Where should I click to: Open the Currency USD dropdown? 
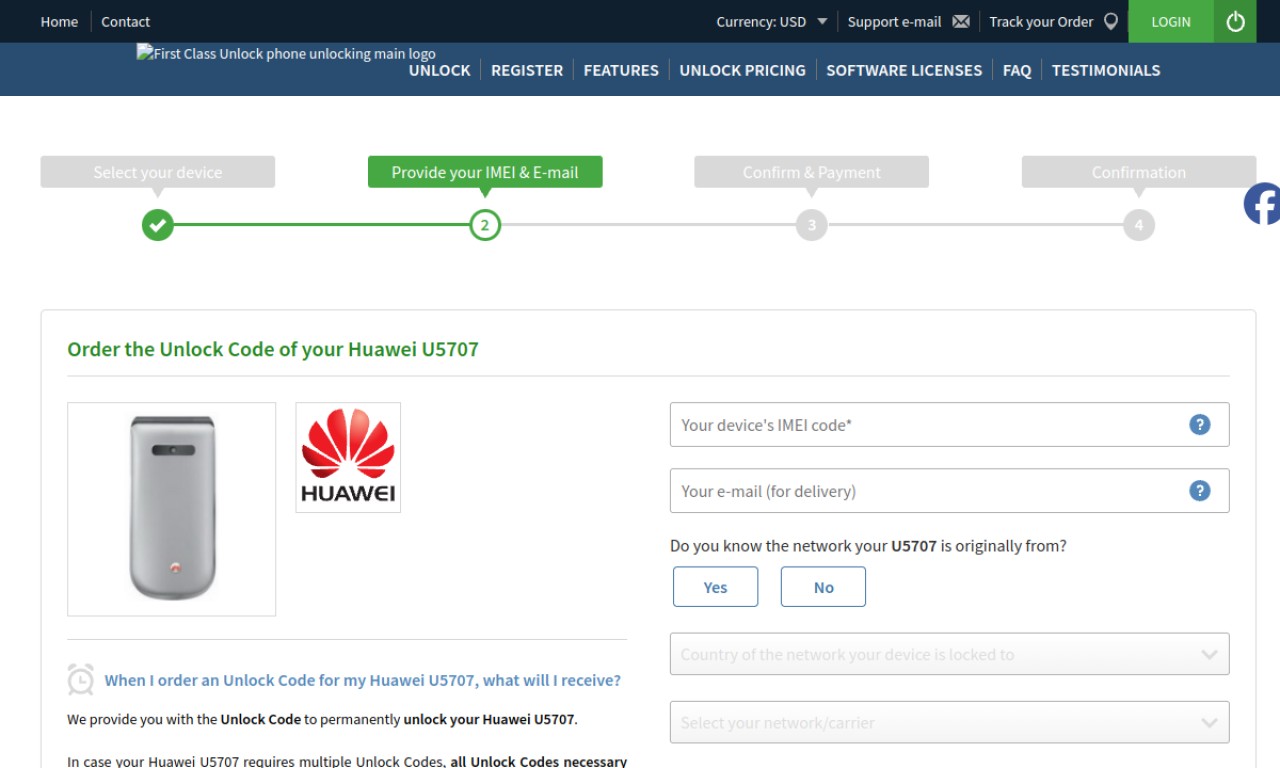(772, 21)
